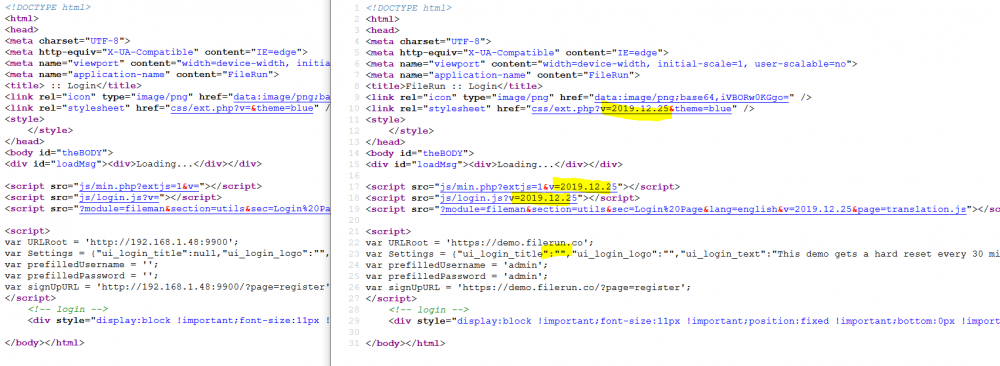This screenshot has width=1000, height=366.
Task: Click right pane X-UA-Compatible meta line
Action: coord(517,52)
